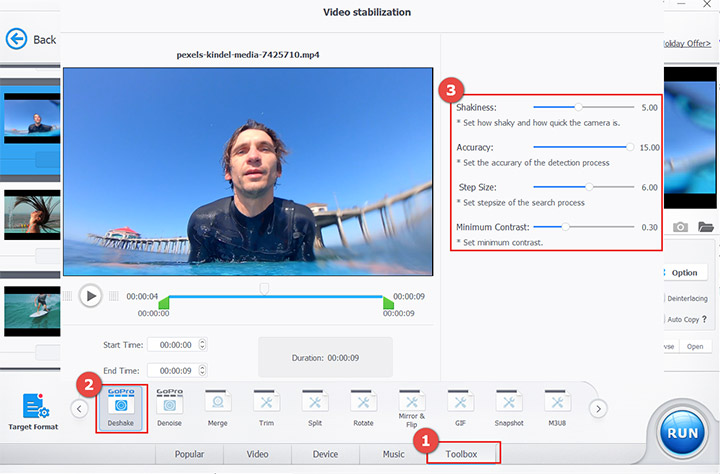Click the frame-step icon right of play

pyautogui.click(x=114, y=296)
